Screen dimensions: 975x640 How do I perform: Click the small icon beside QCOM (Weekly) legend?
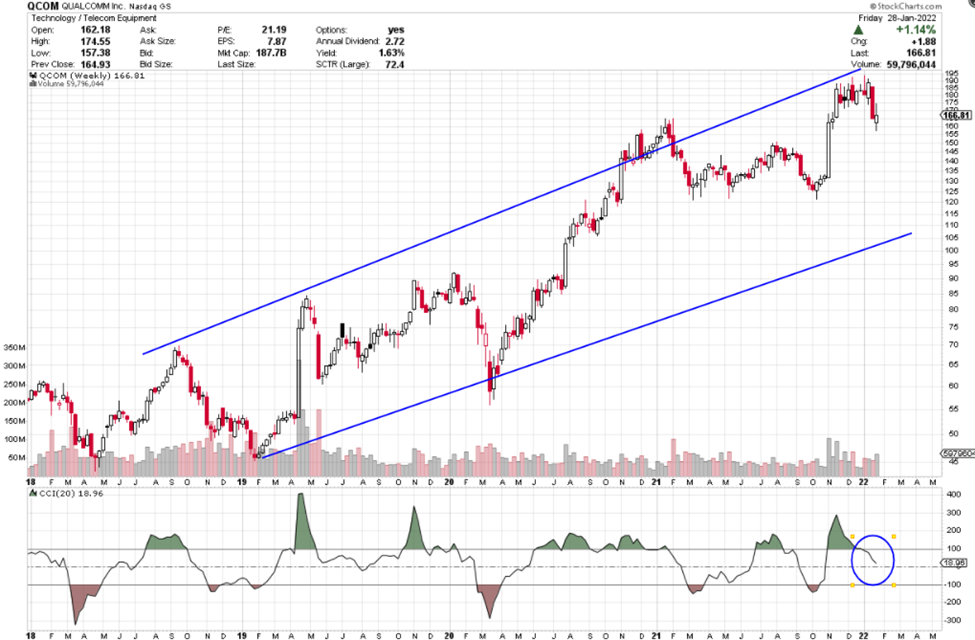[x=34, y=76]
